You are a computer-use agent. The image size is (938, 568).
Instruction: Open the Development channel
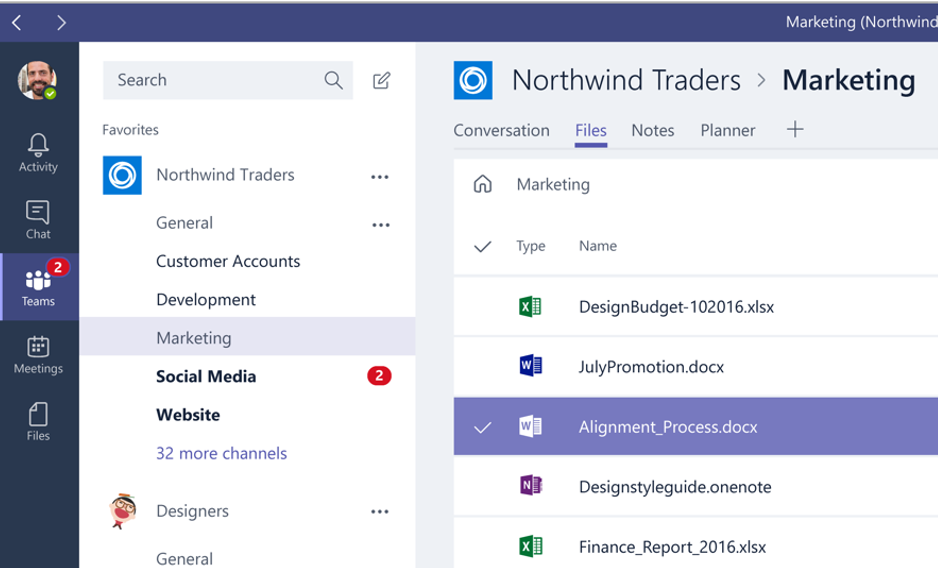coord(206,299)
